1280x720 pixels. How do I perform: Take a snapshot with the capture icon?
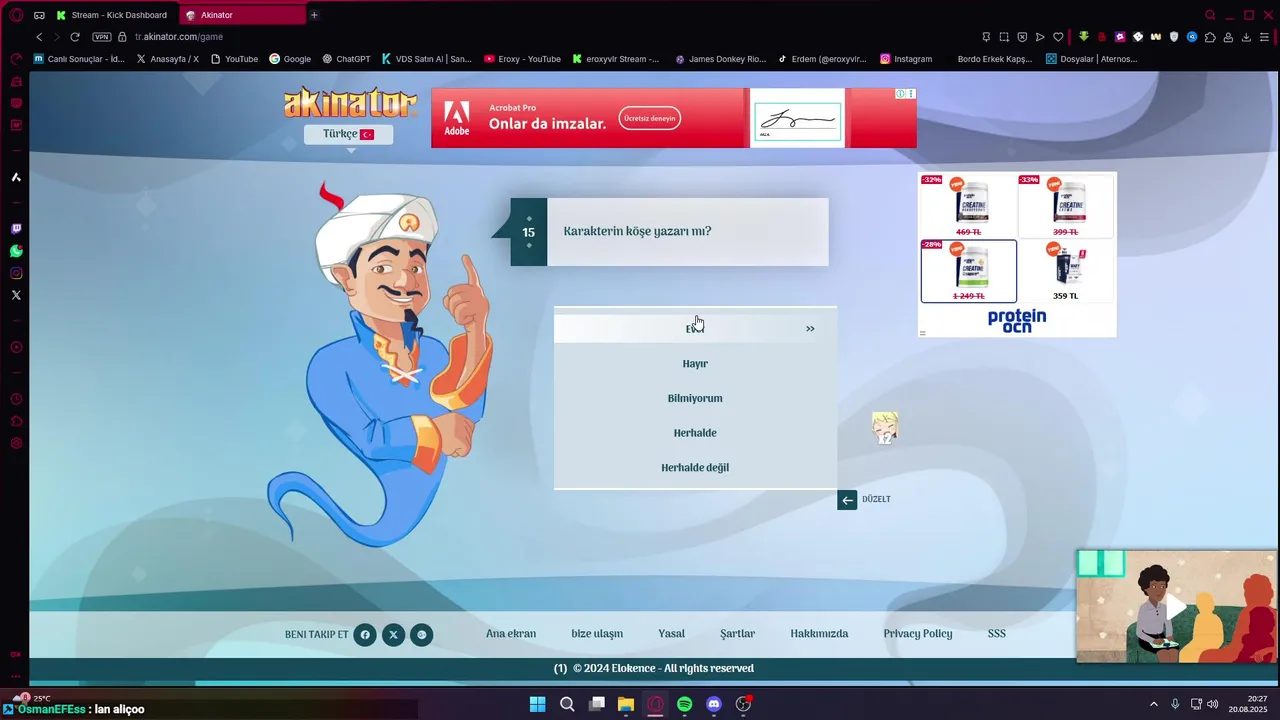[1004, 37]
